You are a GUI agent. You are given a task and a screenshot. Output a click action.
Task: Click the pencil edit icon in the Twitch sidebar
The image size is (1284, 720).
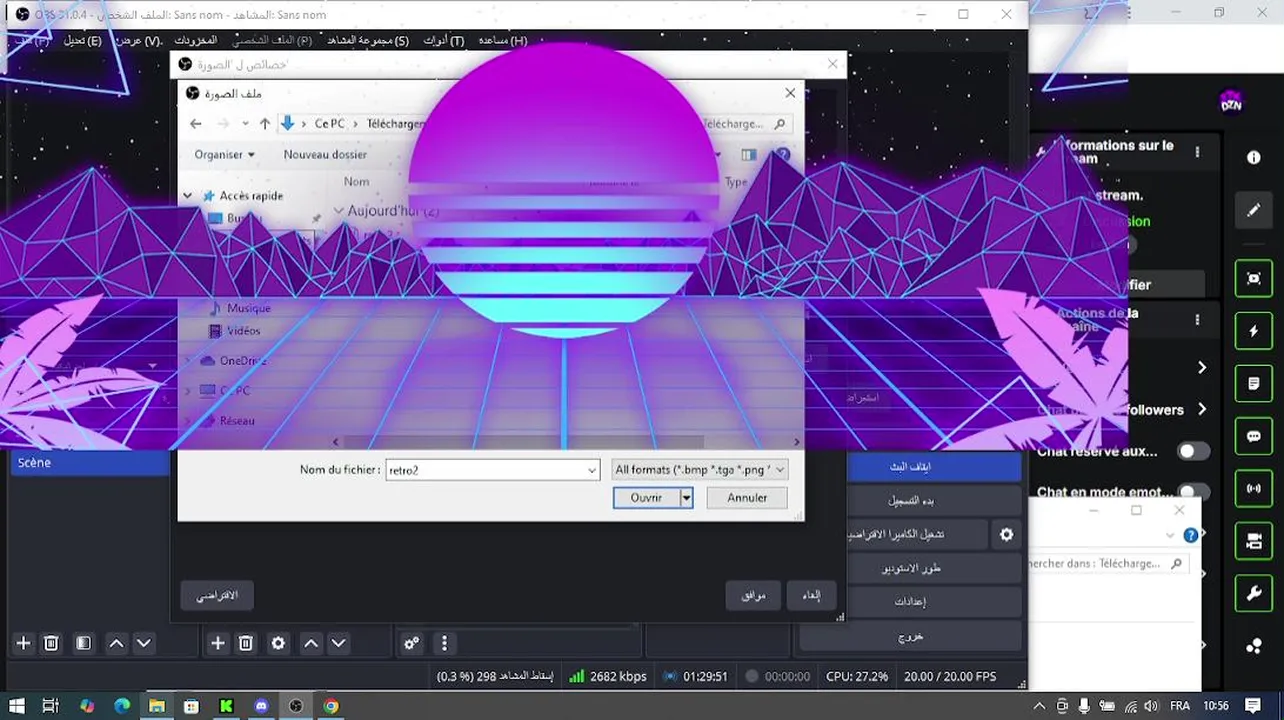tap(1253, 210)
